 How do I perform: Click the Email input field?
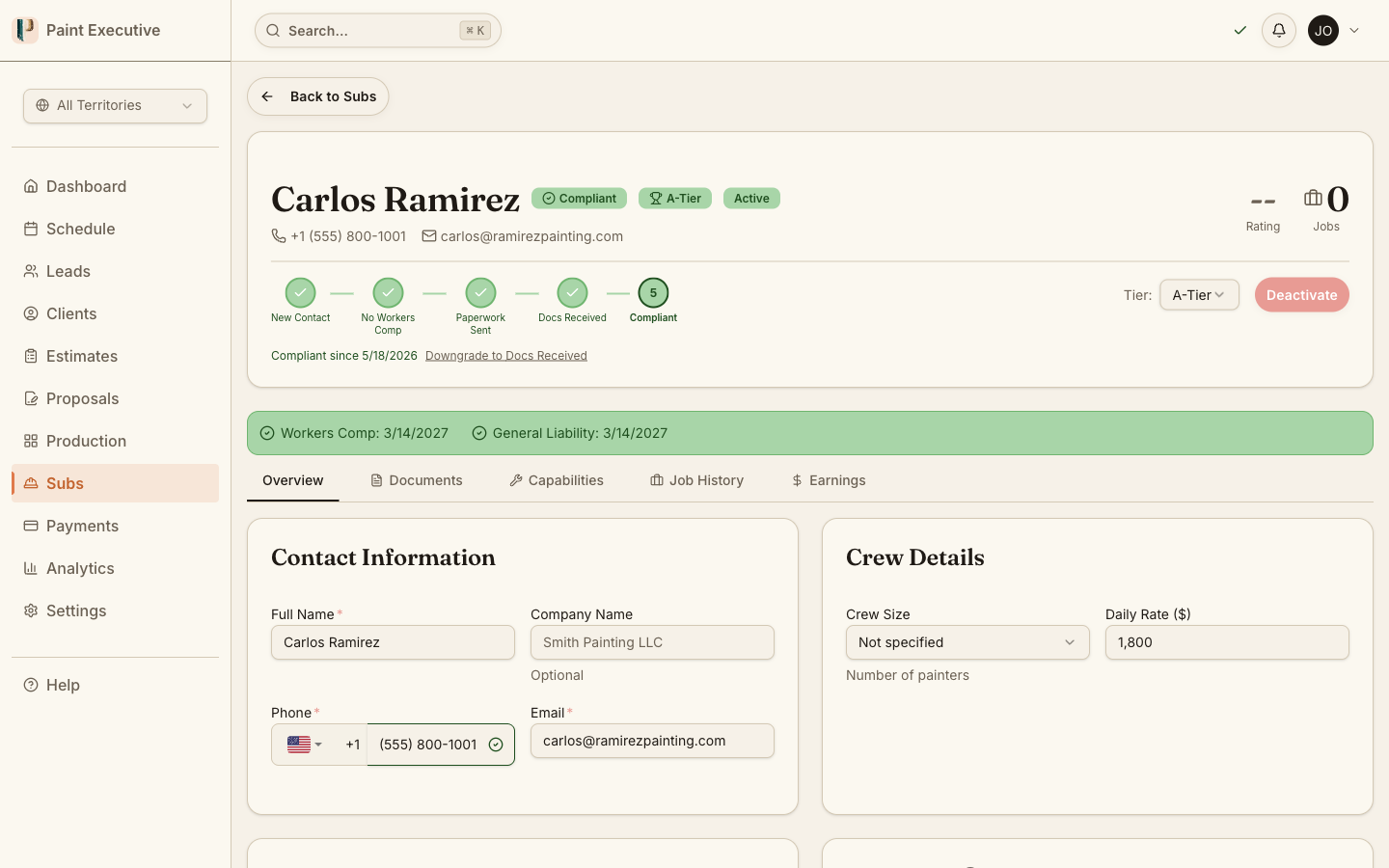(x=652, y=741)
